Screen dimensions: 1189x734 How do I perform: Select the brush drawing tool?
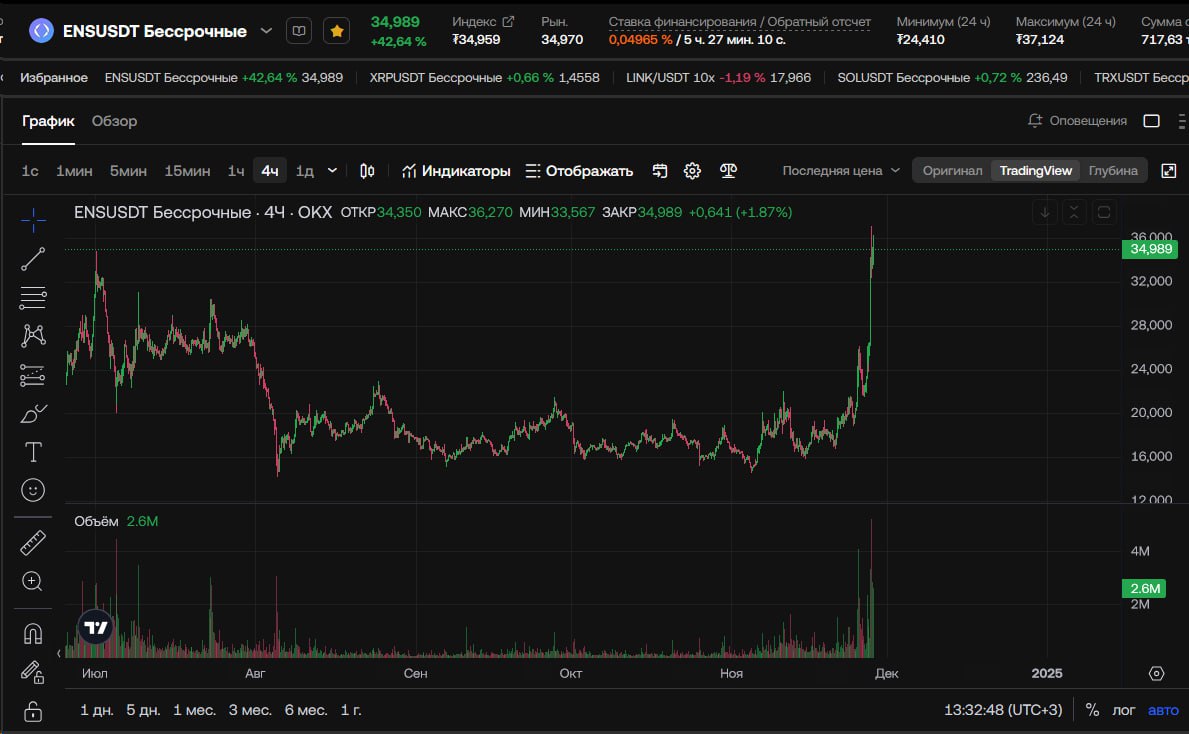(33, 413)
